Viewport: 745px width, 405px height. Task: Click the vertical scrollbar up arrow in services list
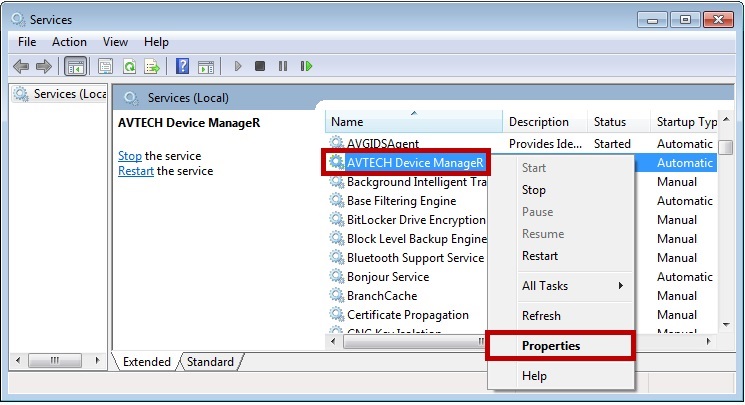(x=726, y=122)
